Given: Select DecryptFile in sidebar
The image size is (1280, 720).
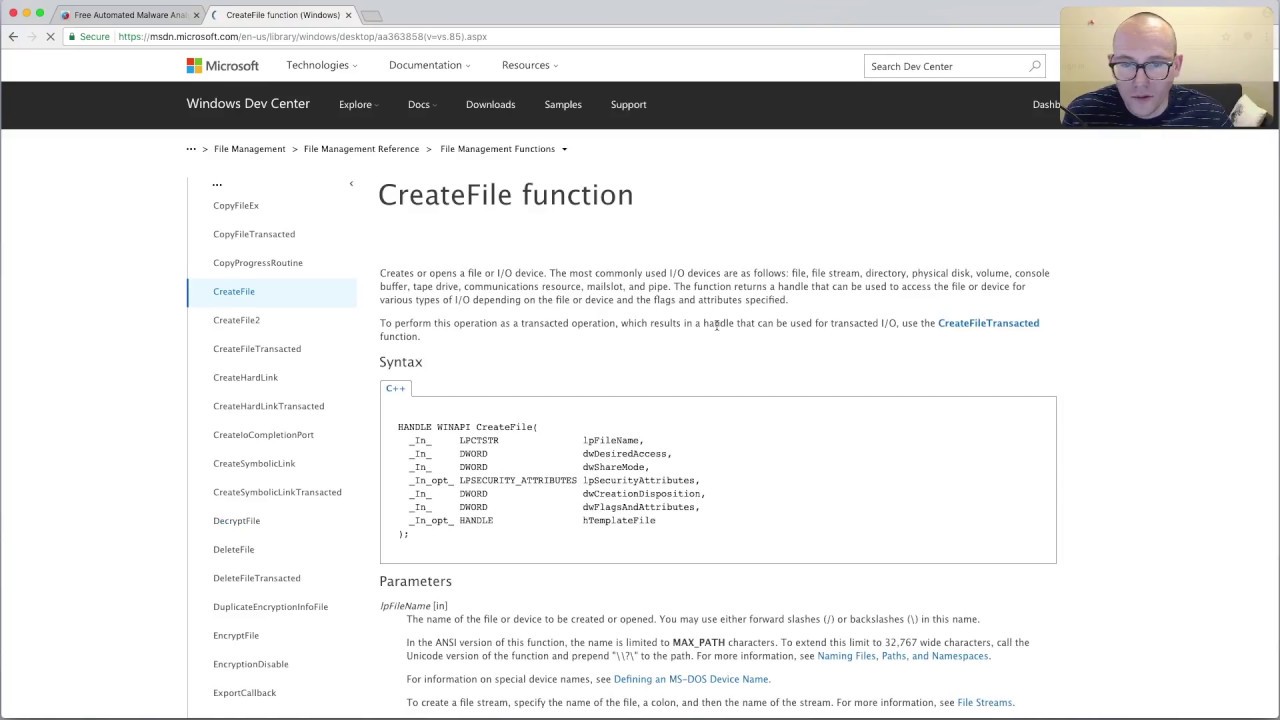Looking at the screenshot, I should click(x=236, y=521).
